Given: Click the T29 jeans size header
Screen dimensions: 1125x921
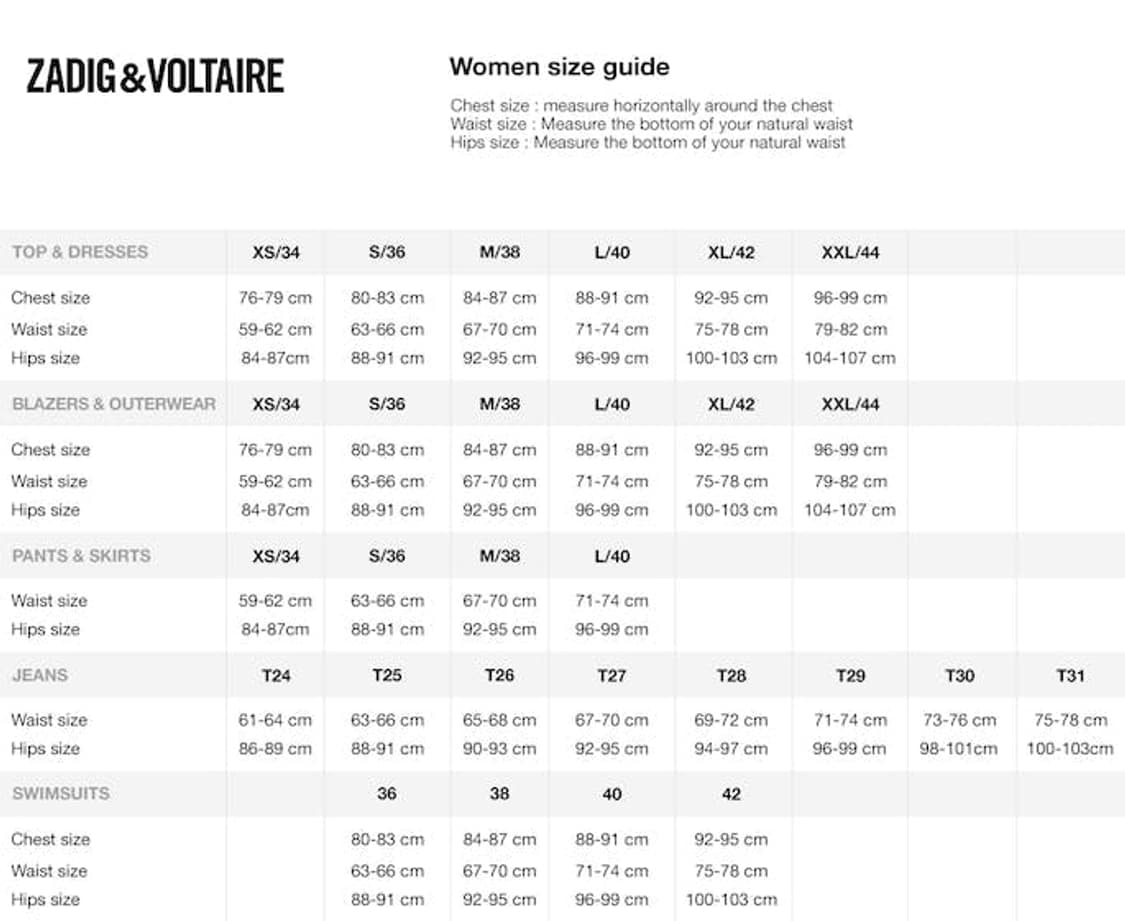Looking at the screenshot, I should 850,676.
